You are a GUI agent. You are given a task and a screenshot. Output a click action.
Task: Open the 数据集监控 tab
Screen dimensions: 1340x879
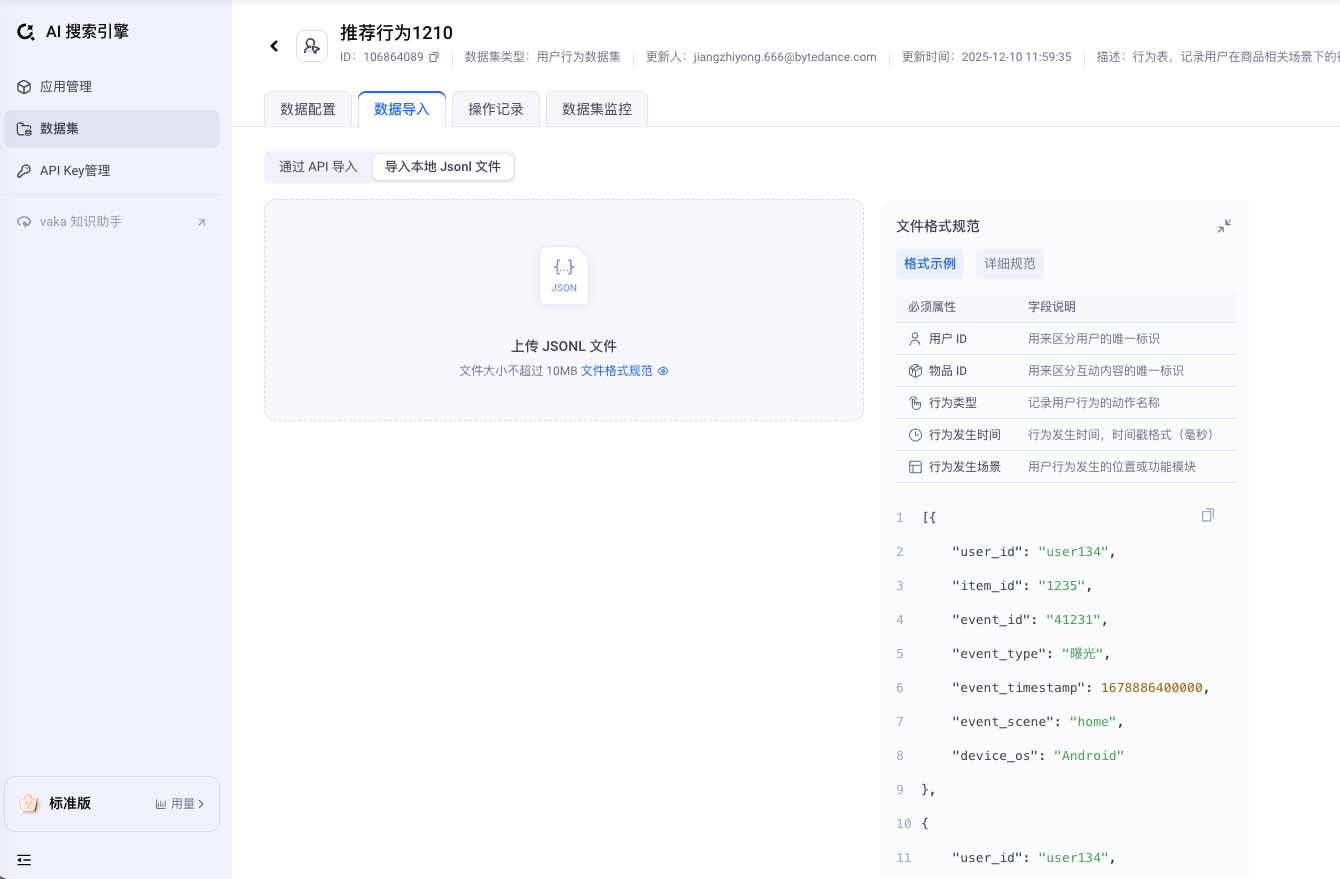tap(597, 109)
